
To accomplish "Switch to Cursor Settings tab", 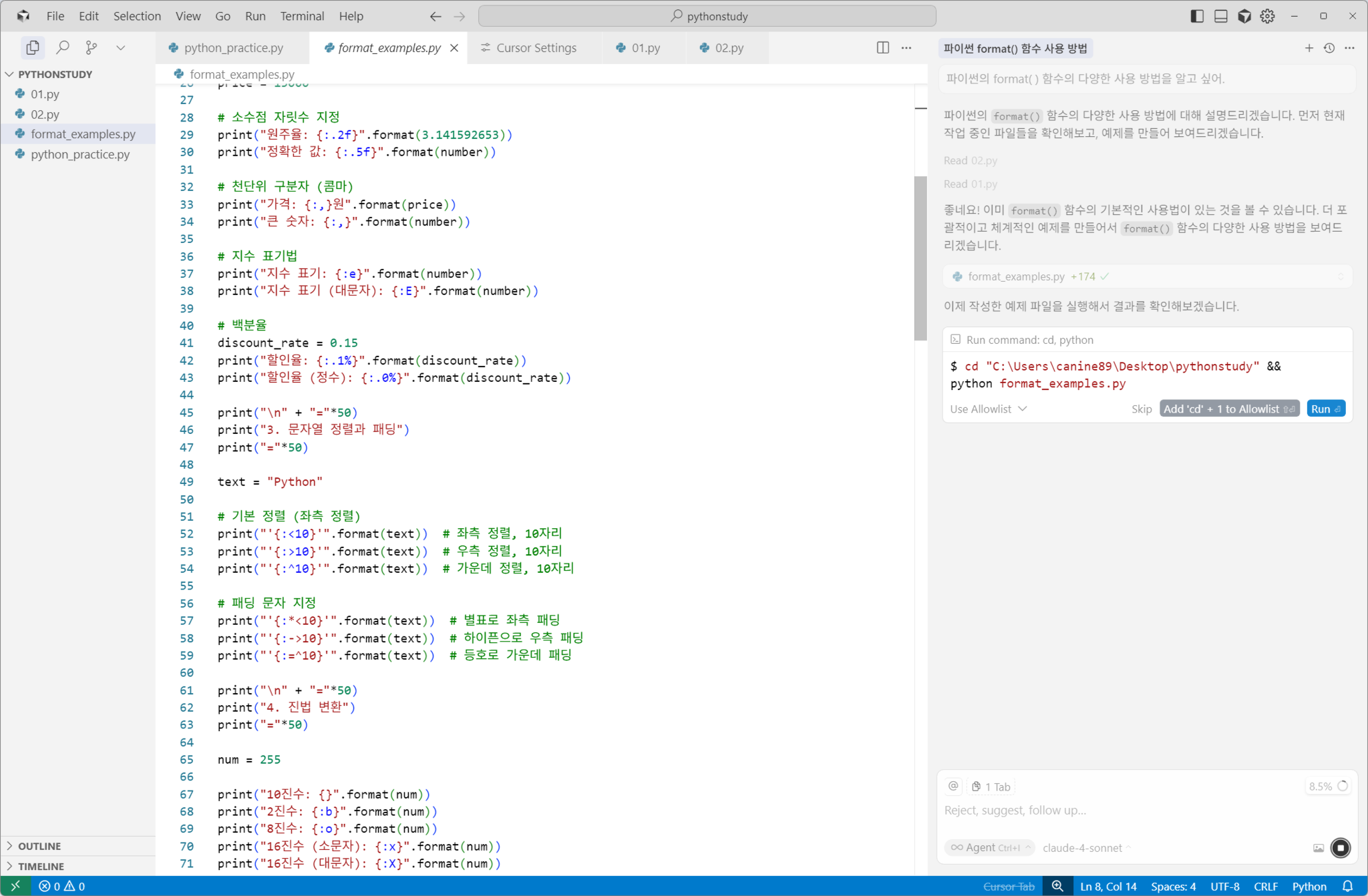I will (535, 47).
